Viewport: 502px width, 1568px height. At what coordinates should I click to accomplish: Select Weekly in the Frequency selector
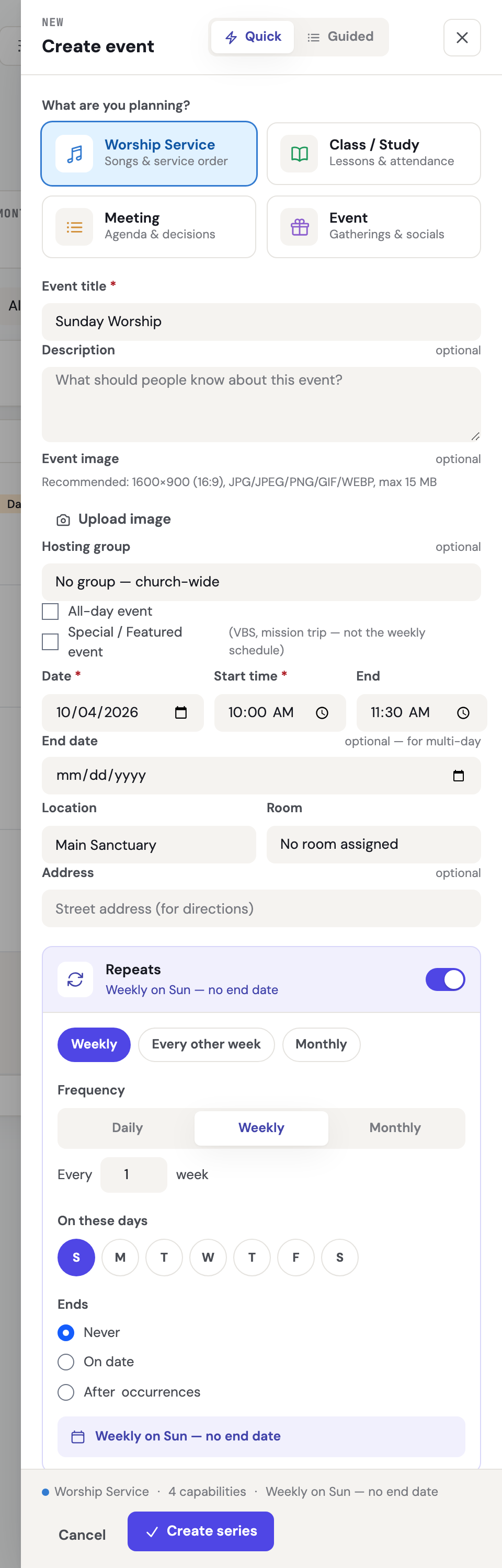261,1128
